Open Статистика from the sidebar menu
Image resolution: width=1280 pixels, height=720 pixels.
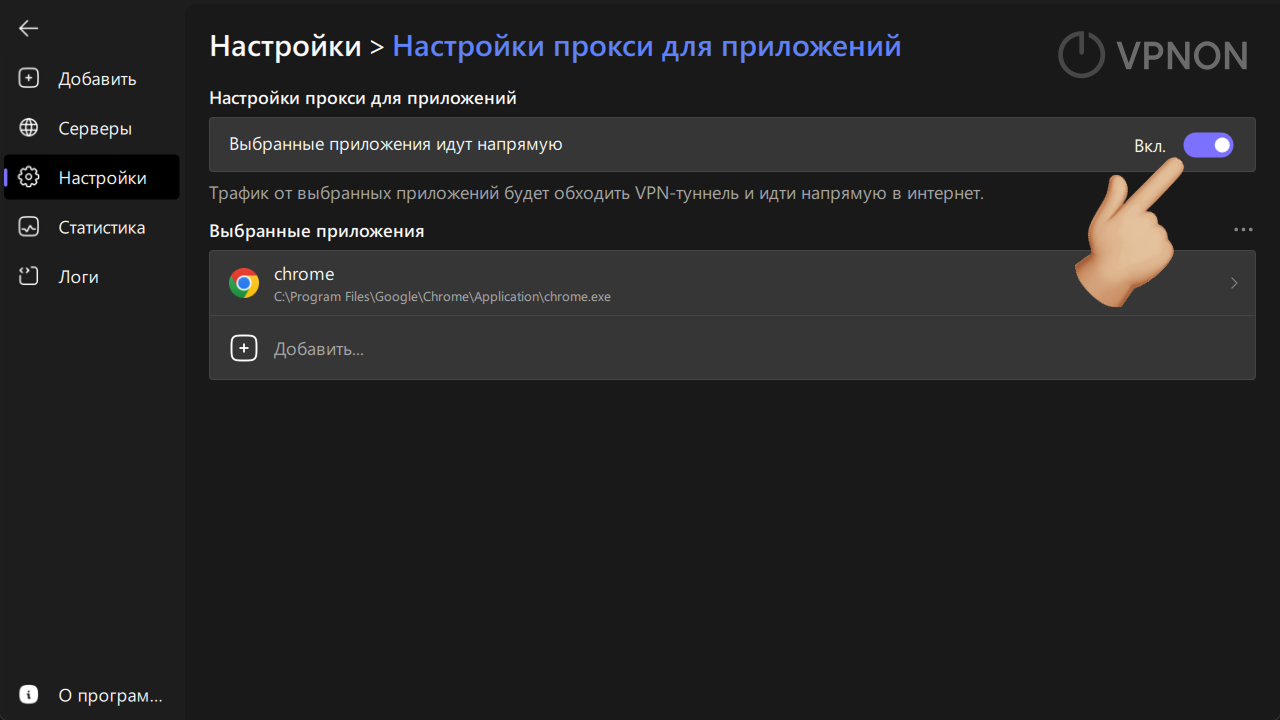coord(101,227)
